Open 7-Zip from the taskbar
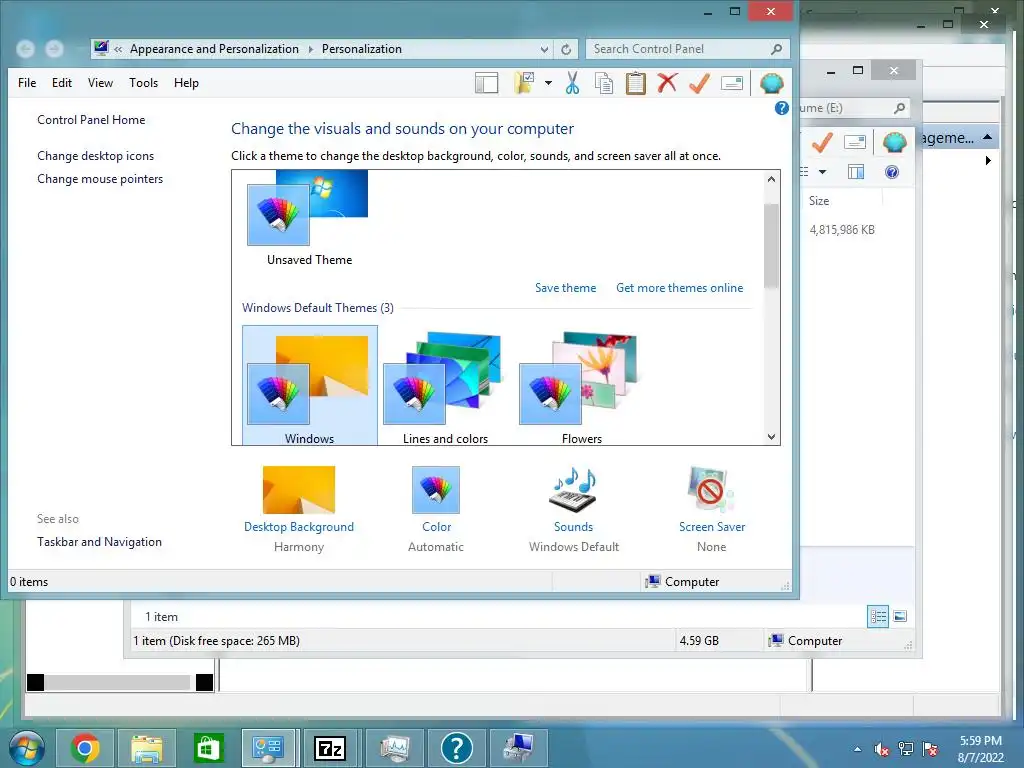The width and height of the screenshot is (1024, 768). pyautogui.click(x=330, y=748)
